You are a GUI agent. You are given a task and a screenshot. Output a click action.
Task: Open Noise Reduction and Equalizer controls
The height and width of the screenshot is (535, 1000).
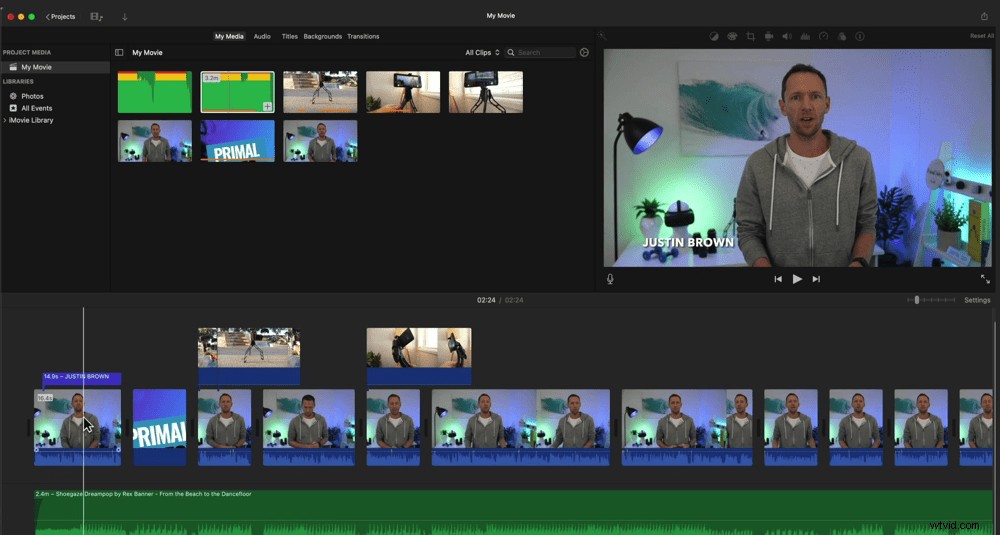click(x=805, y=36)
